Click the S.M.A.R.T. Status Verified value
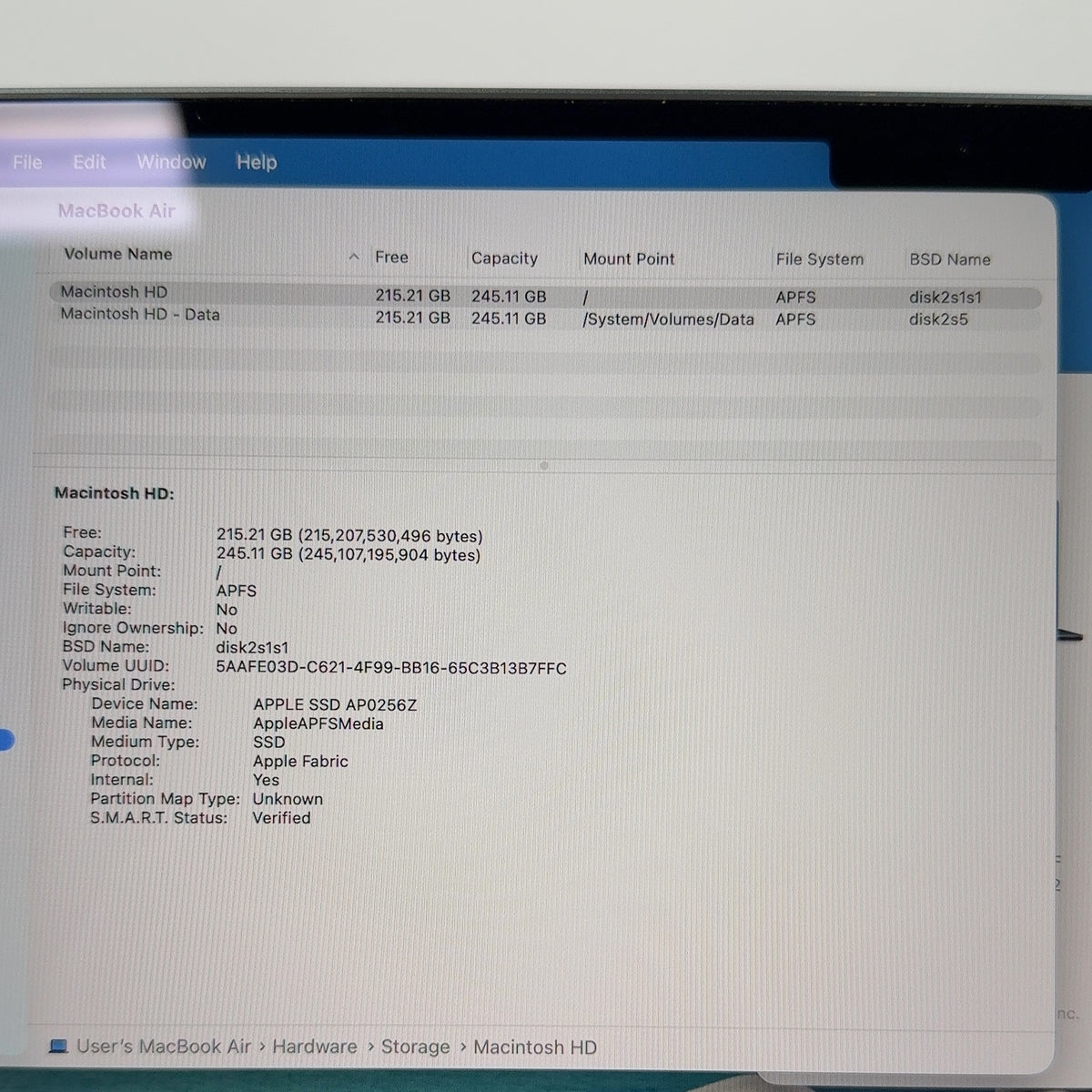The height and width of the screenshot is (1092, 1092). (x=281, y=818)
